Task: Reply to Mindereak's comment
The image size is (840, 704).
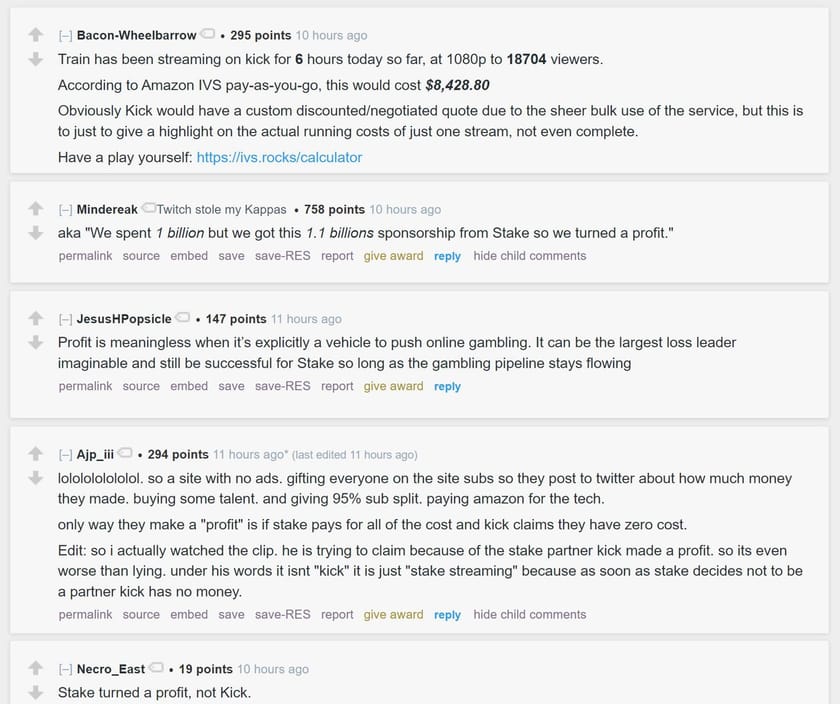Action: coord(447,256)
